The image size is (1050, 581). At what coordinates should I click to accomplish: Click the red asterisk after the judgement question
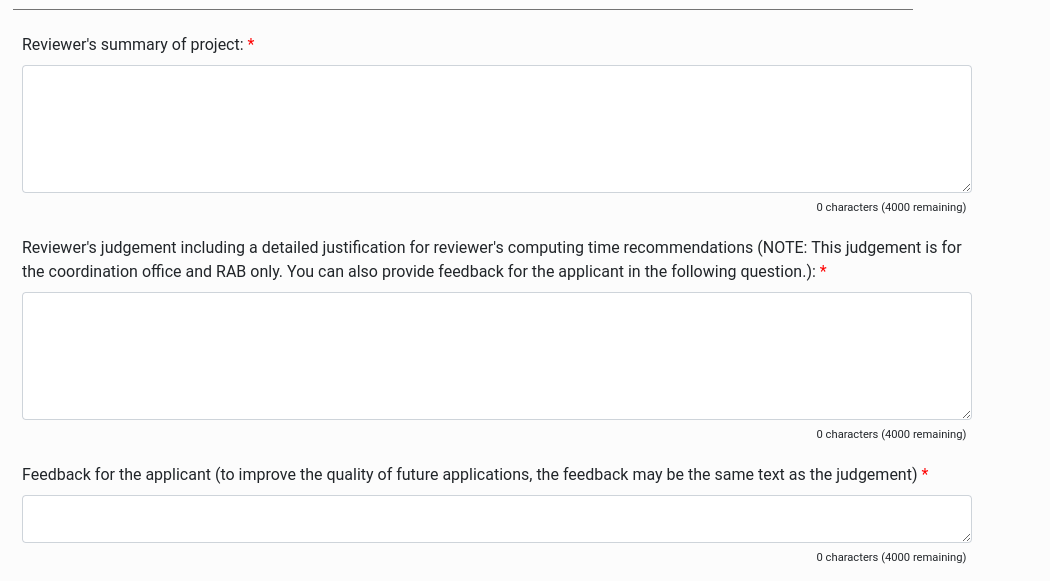(x=823, y=271)
